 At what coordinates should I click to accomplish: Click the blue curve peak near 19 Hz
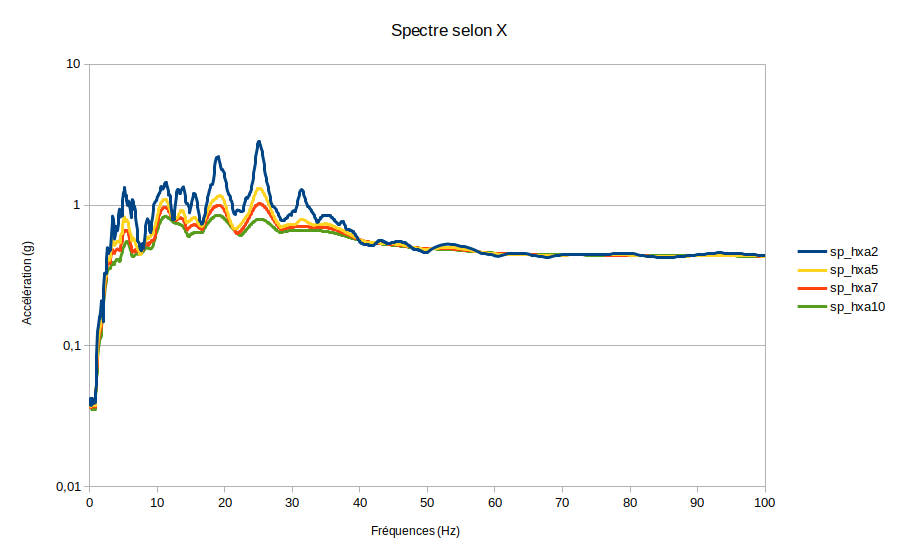218,157
